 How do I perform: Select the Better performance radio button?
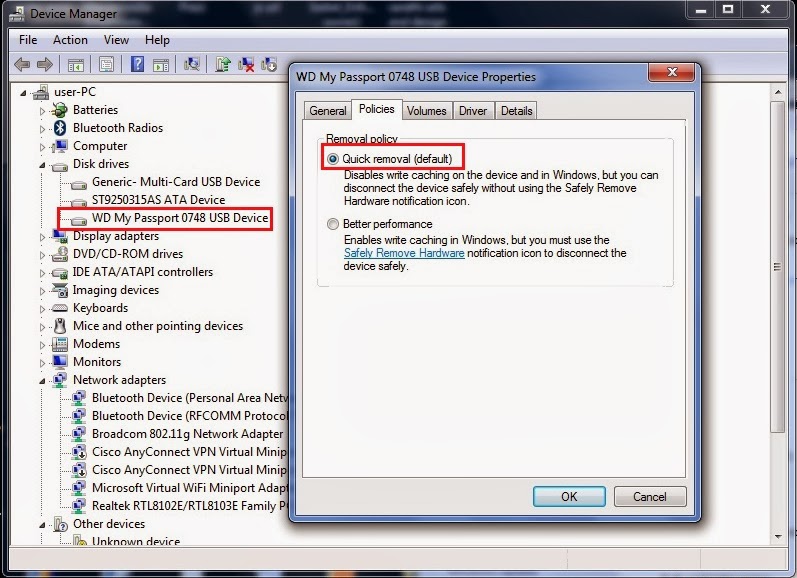(x=332, y=224)
